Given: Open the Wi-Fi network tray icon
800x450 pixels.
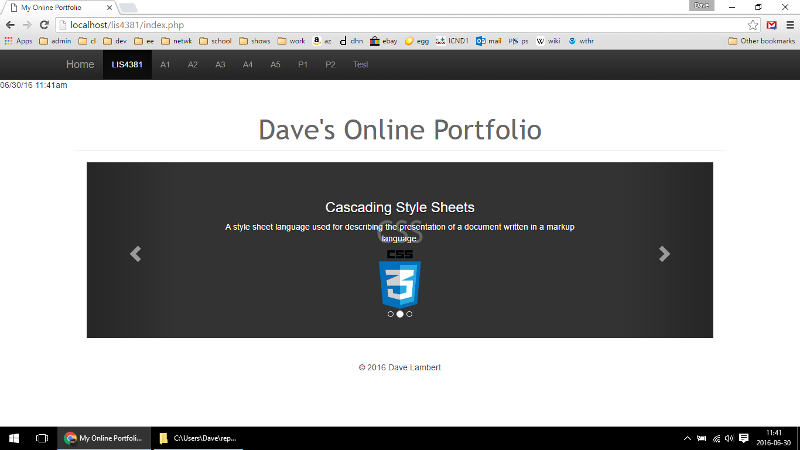Looking at the screenshot, I should pyautogui.click(x=716, y=438).
